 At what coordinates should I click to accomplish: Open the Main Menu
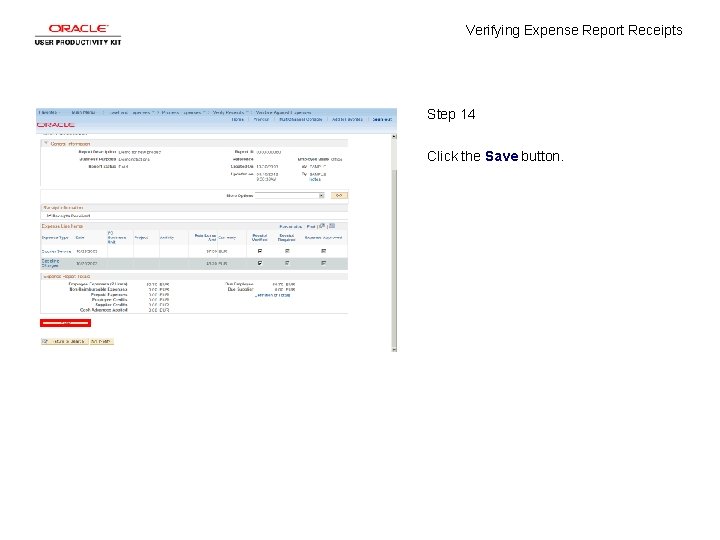point(84,112)
